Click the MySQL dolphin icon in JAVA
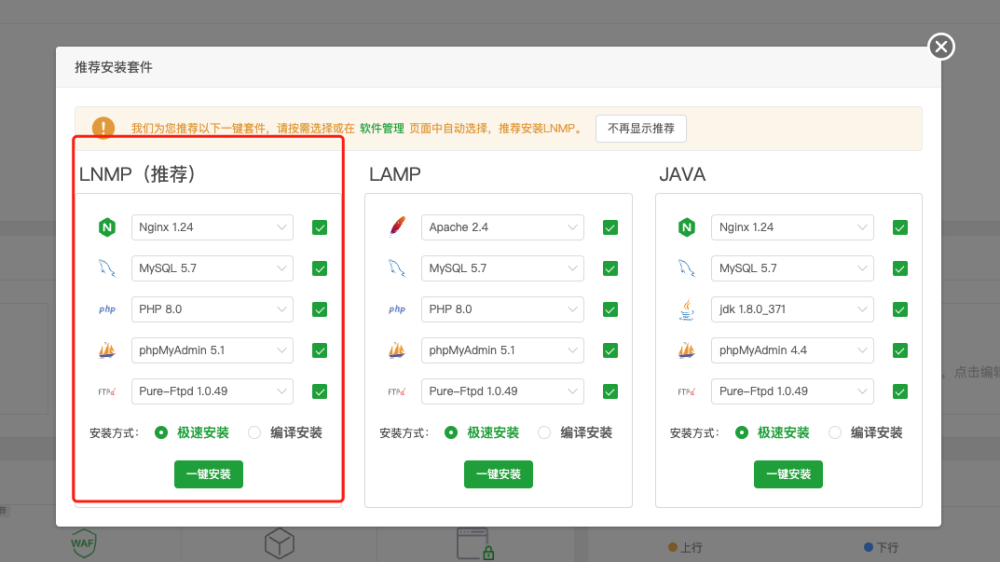The height and width of the screenshot is (562, 1000). [687, 268]
